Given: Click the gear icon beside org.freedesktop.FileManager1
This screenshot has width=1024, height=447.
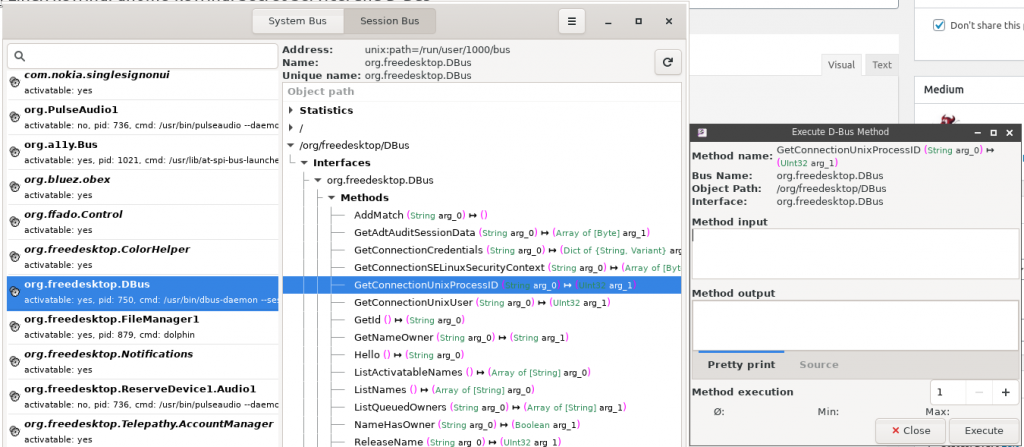Looking at the screenshot, I should (x=14, y=326).
